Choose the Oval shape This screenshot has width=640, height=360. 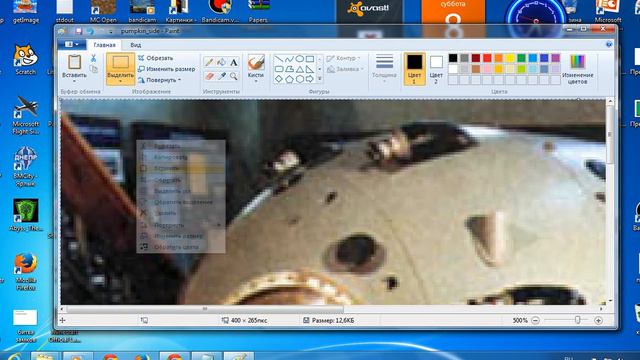[x=300, y=59]
